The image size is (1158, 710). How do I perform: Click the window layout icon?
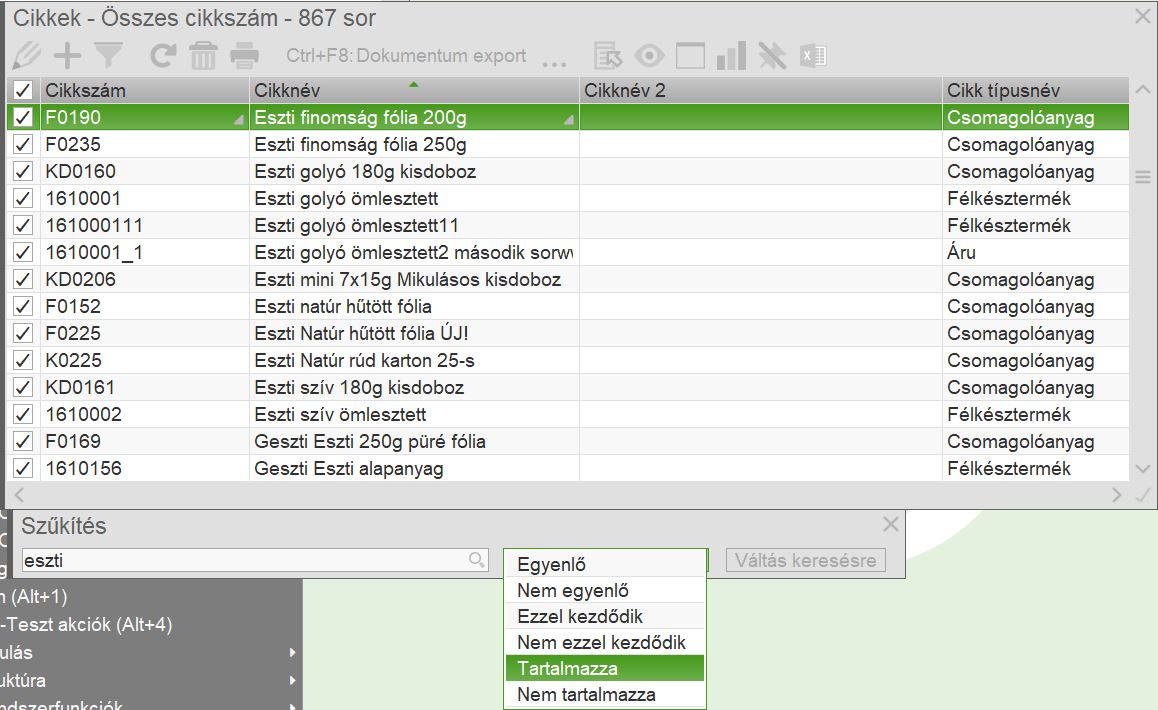691,56
